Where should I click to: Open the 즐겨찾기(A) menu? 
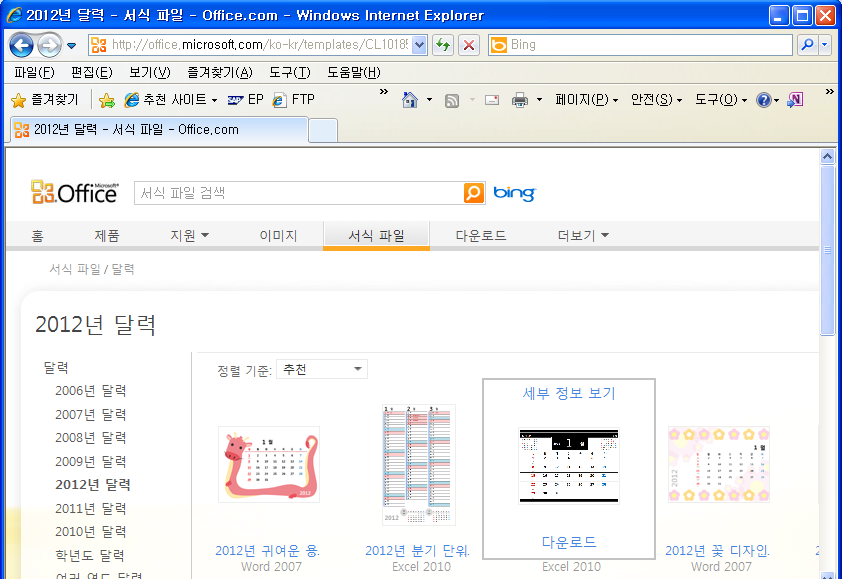coord(220,73)
